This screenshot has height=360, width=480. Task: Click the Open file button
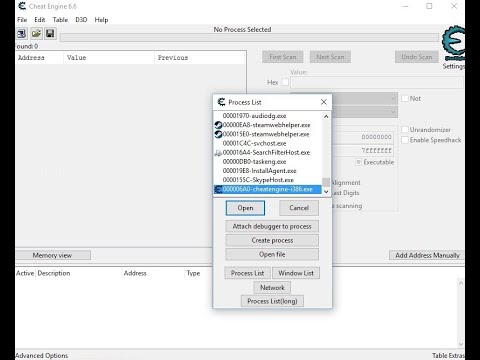pos(272,254)
